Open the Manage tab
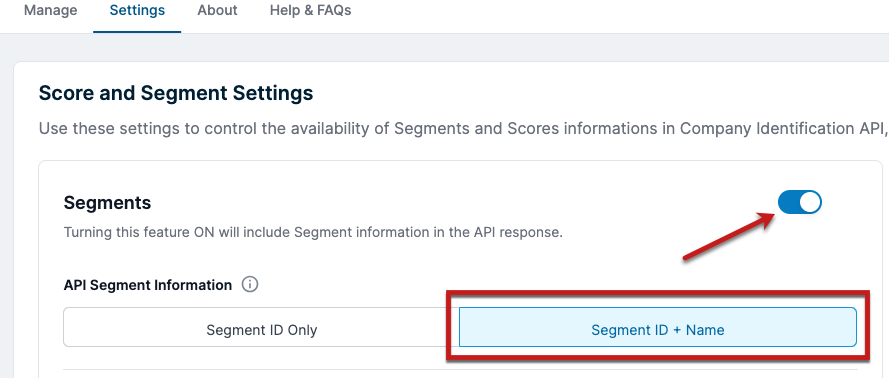Viewport: 889px width, 378px height. tap(50, 10)
